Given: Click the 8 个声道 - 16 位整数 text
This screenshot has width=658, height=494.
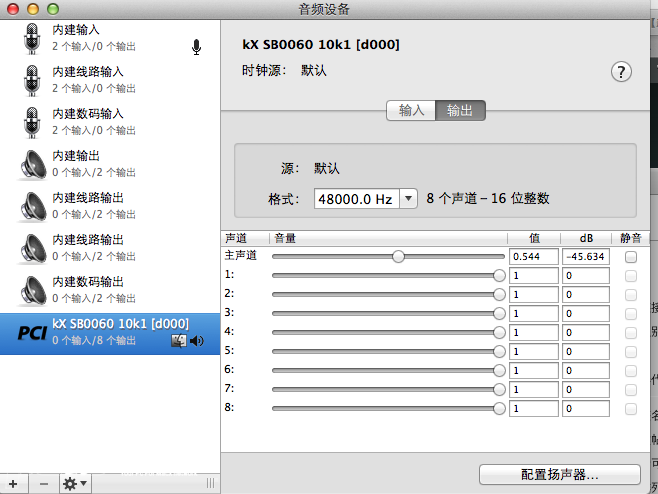Looking at the screenshot, I should [x=488, y=199].
